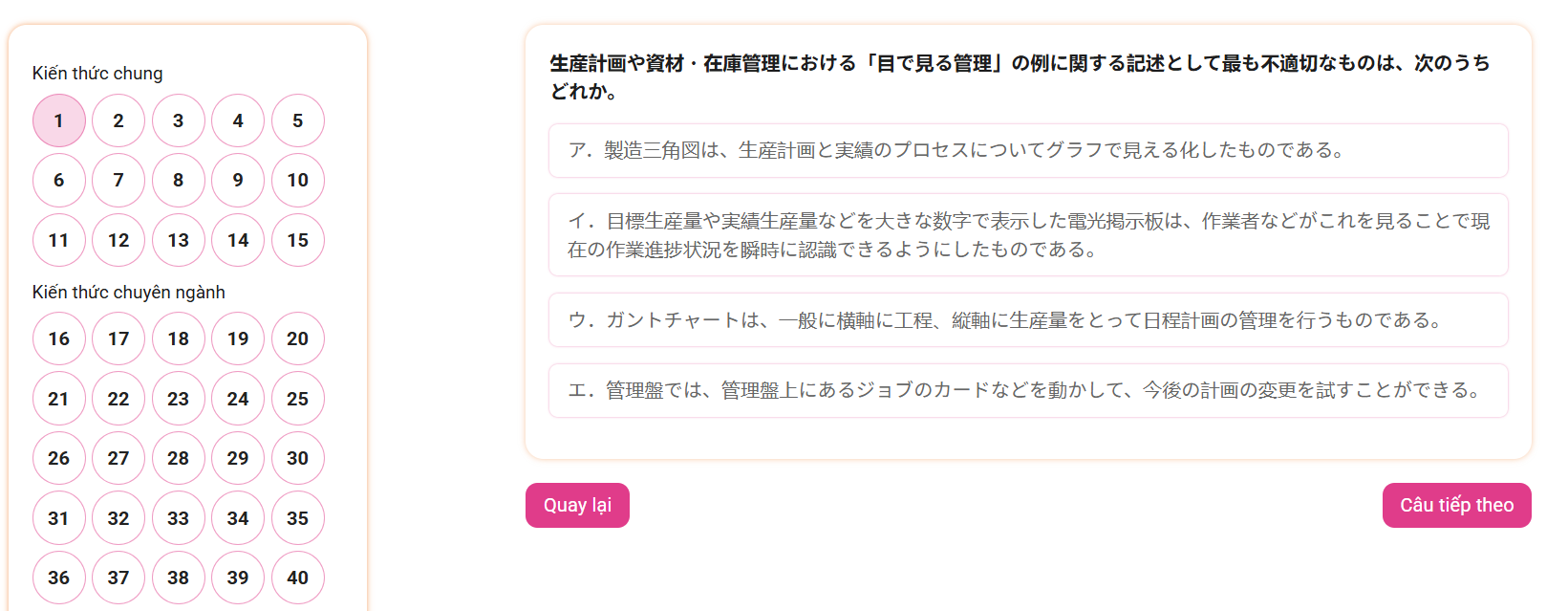Select answer option ア about 製造三角図
The width and height of the screenshot is (1568, 611).
pos(1027,150)
